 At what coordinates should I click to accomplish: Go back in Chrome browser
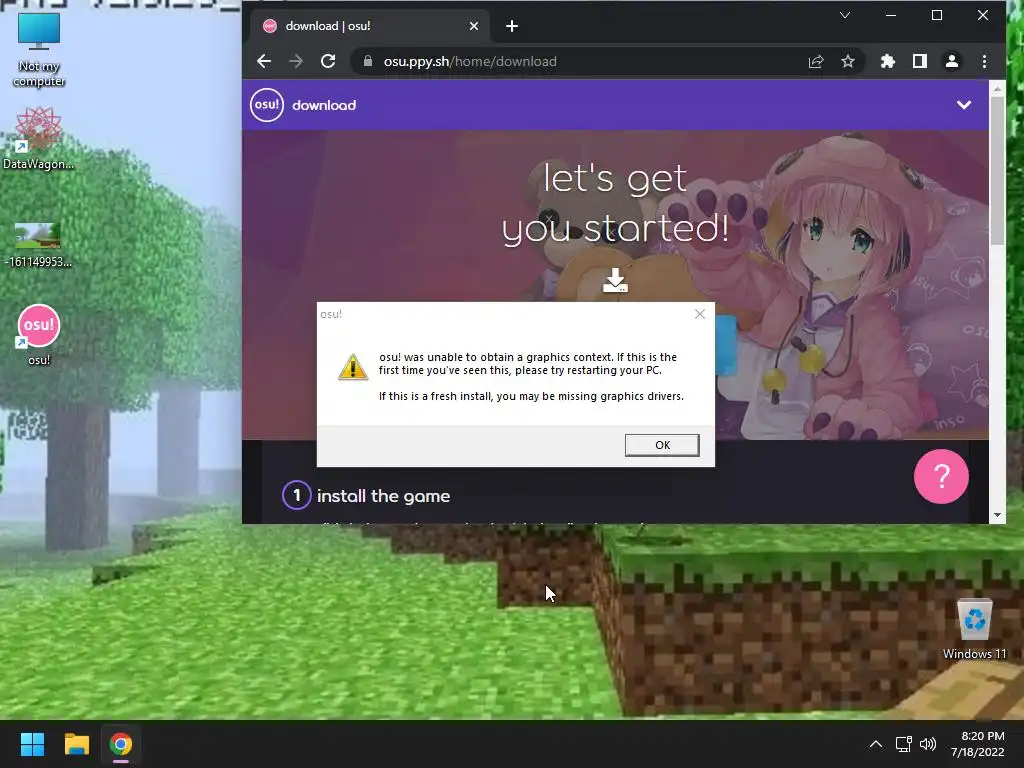tap(264, 61)
